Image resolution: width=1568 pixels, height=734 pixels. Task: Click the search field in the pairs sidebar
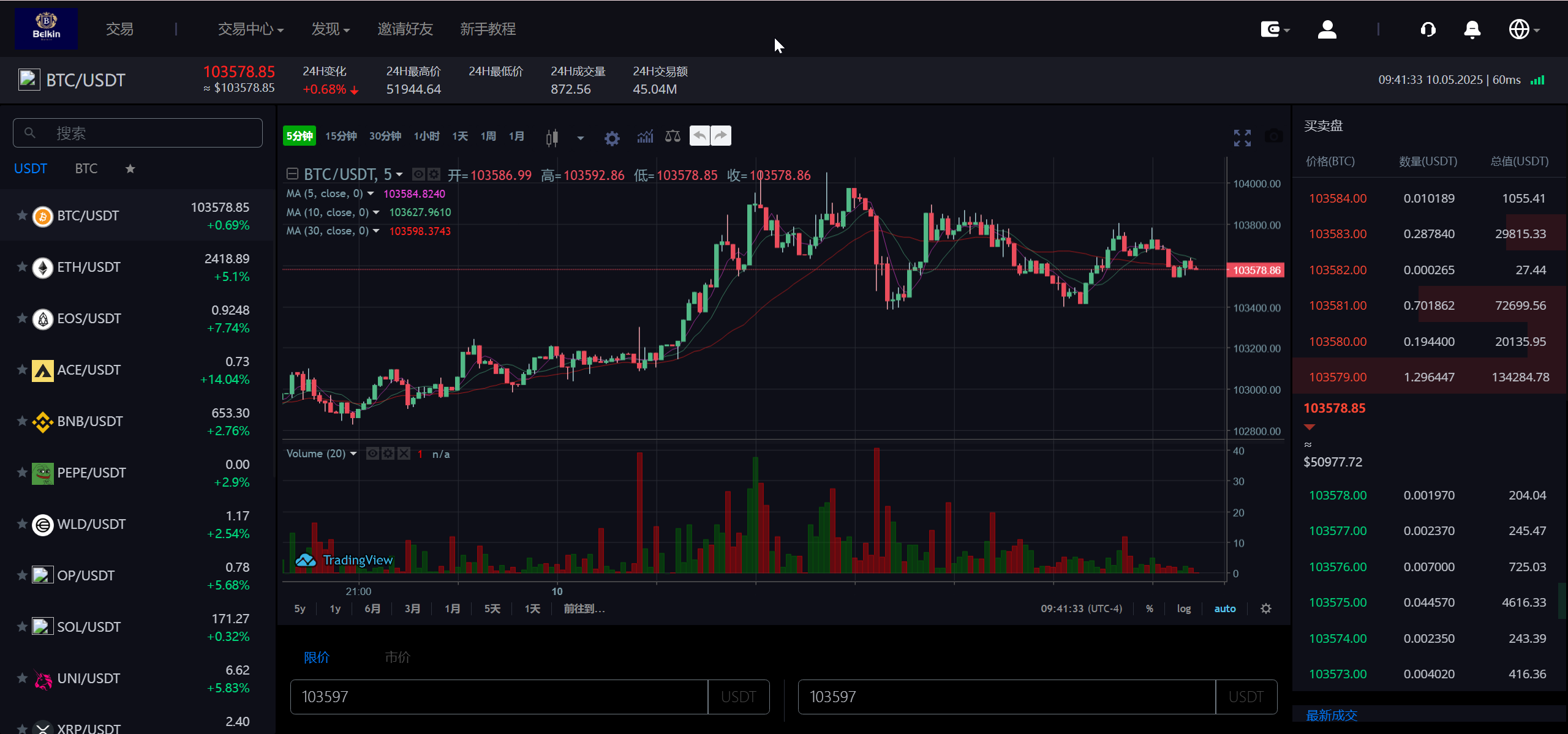tap(137, 133)
